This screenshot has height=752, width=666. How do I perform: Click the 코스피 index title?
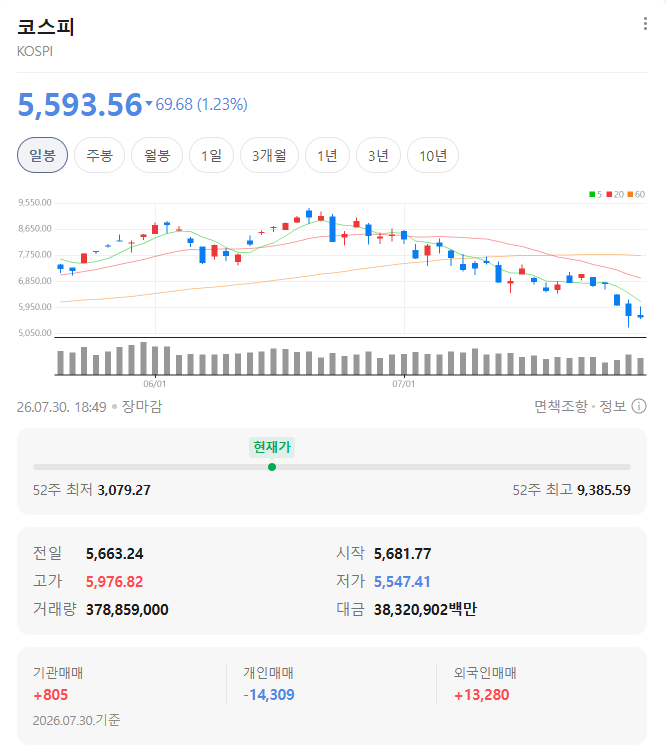46,27
